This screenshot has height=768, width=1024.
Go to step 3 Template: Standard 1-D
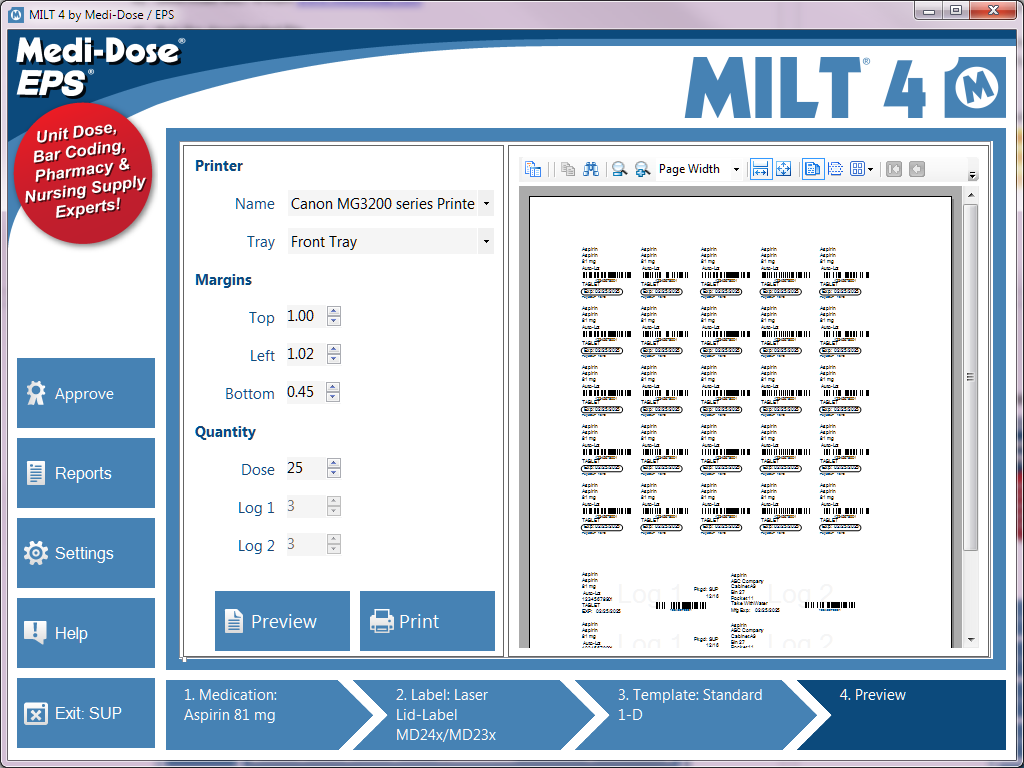[696, 714]
